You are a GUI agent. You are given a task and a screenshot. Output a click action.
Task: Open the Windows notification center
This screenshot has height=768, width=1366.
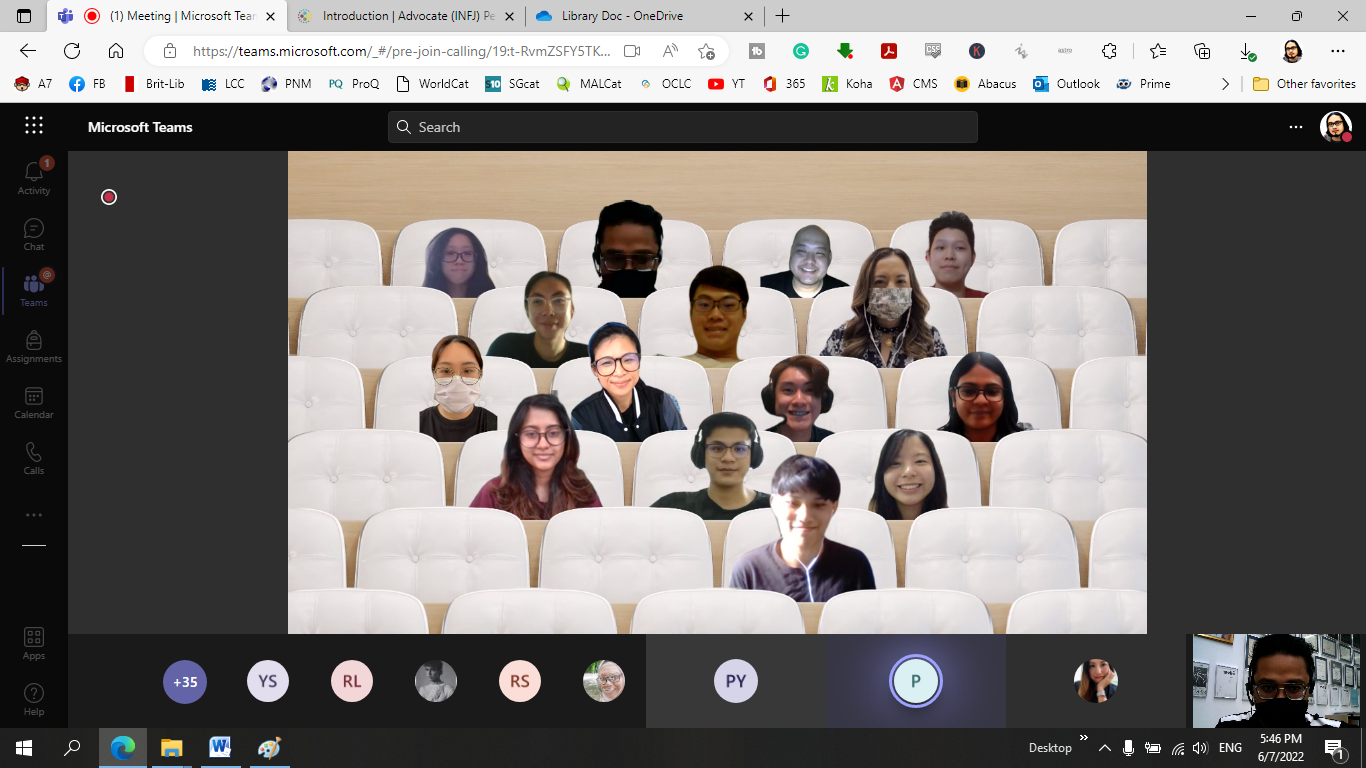tap(1334, 747)
